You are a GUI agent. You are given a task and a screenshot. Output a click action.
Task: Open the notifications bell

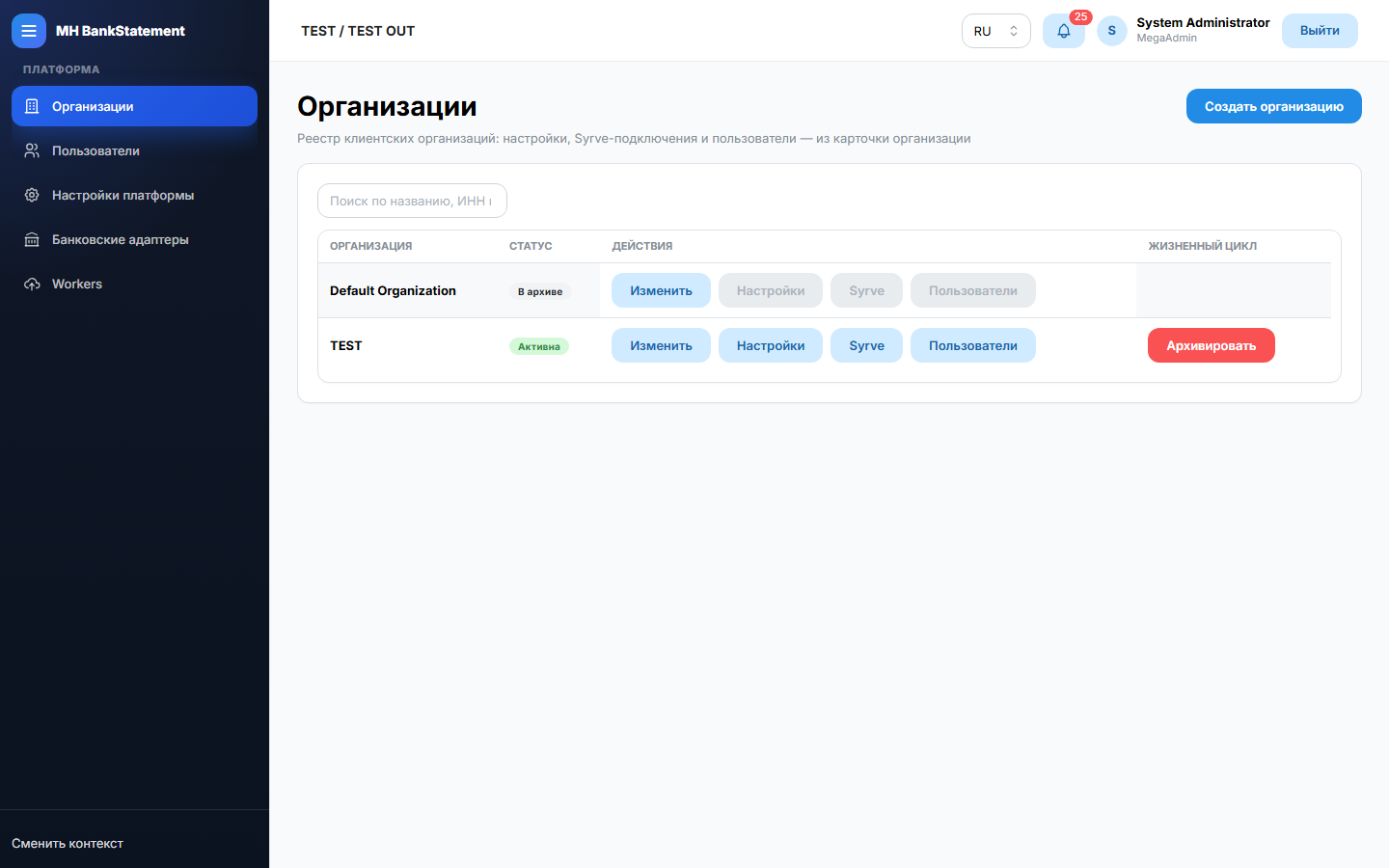pos(1064,31)
